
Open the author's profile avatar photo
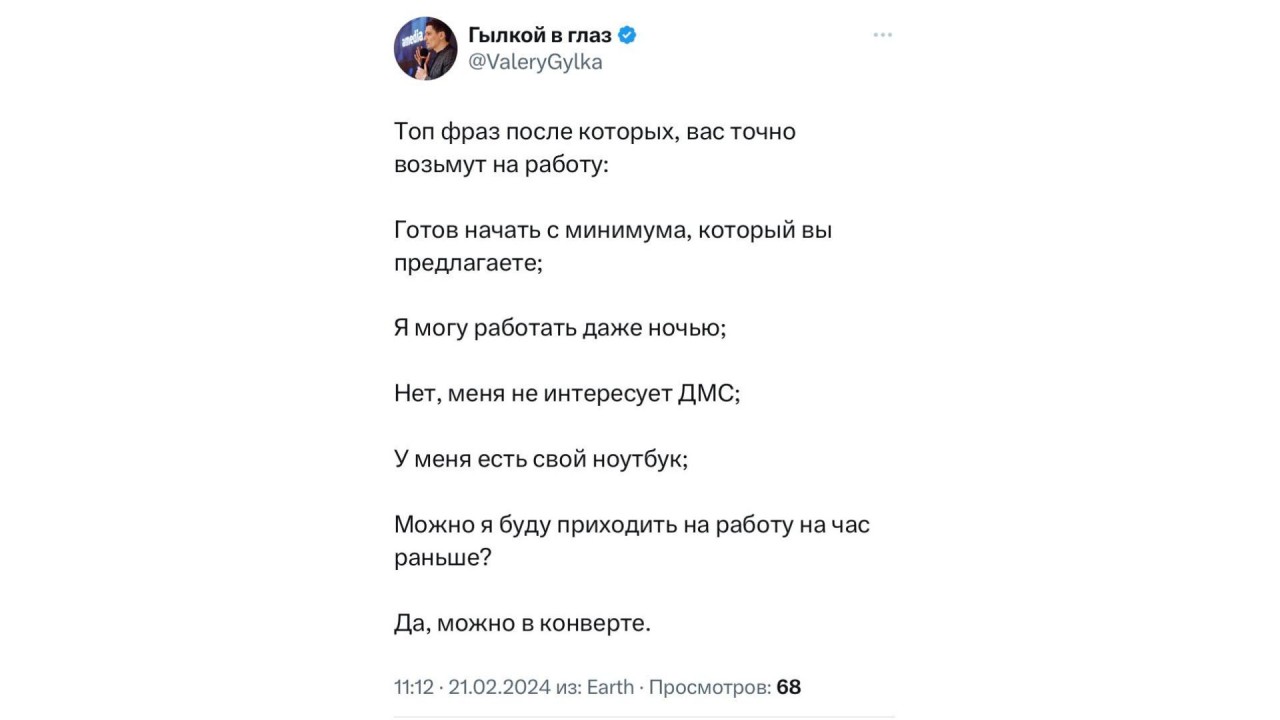(425, 48)
